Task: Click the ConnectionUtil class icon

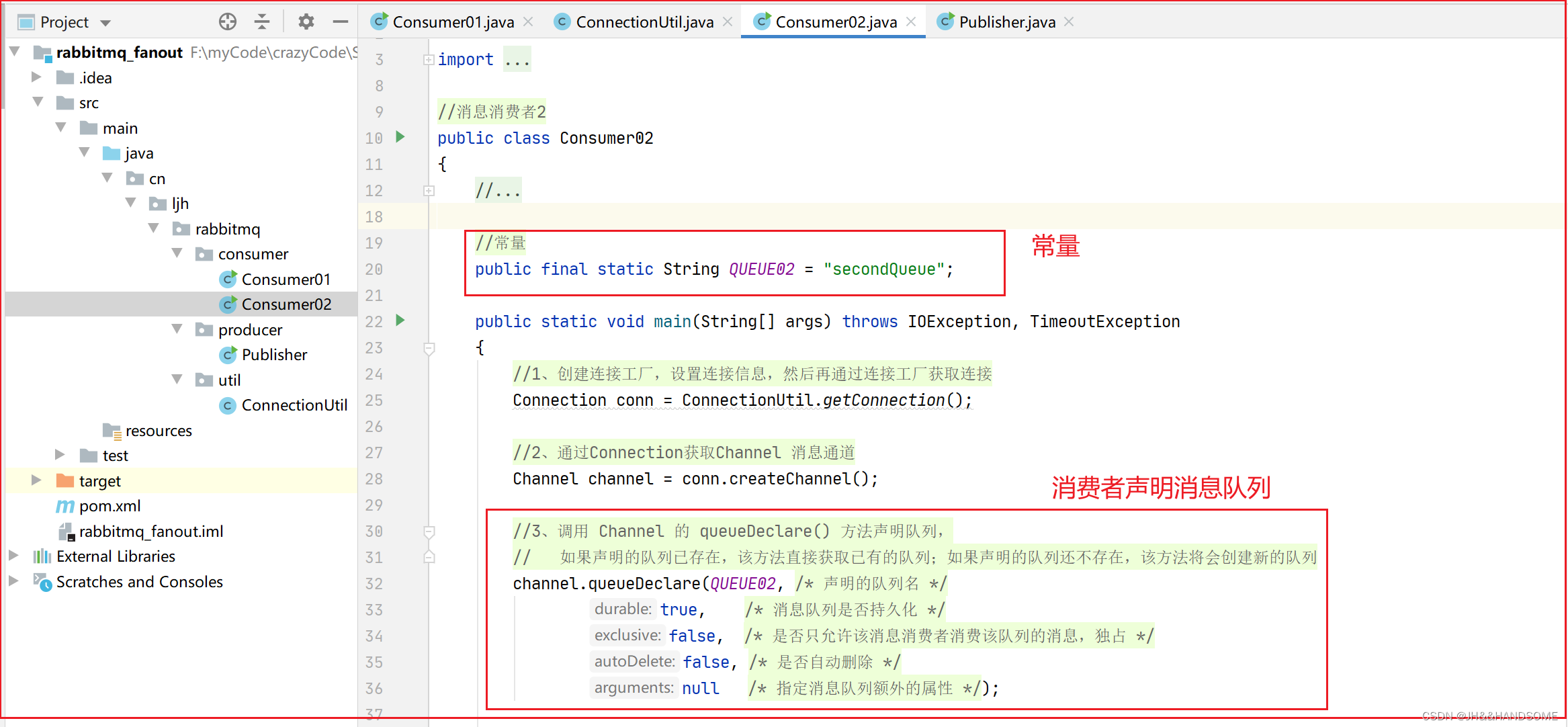Action: 228,405
